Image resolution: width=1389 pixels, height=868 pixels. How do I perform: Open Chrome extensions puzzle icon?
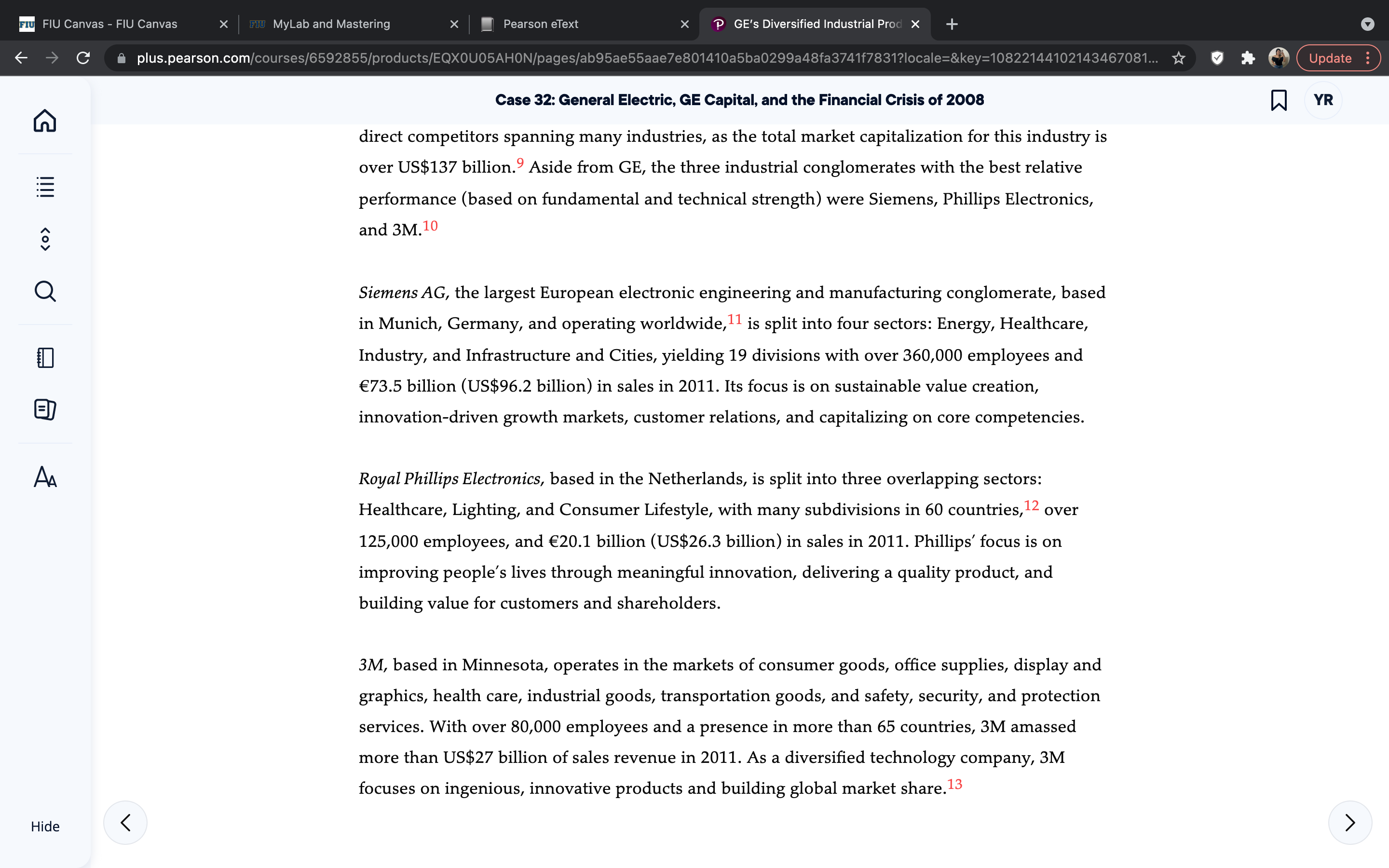(1248, 58)
